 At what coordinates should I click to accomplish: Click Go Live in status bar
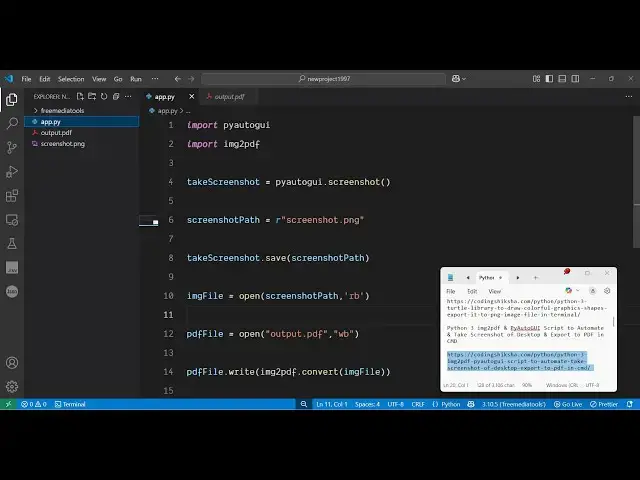tap(568, 404)
